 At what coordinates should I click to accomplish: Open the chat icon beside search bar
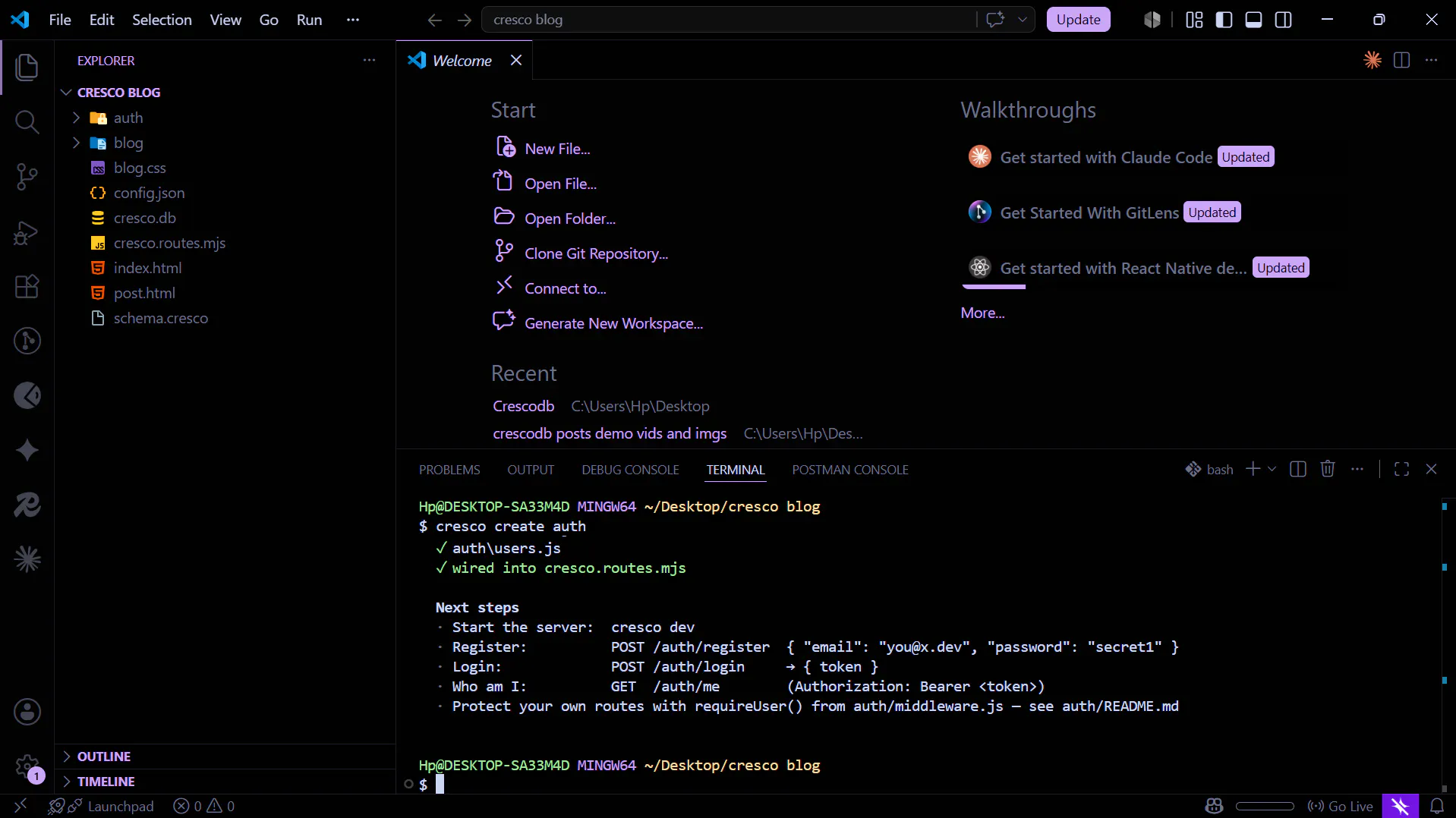[995, 20]
